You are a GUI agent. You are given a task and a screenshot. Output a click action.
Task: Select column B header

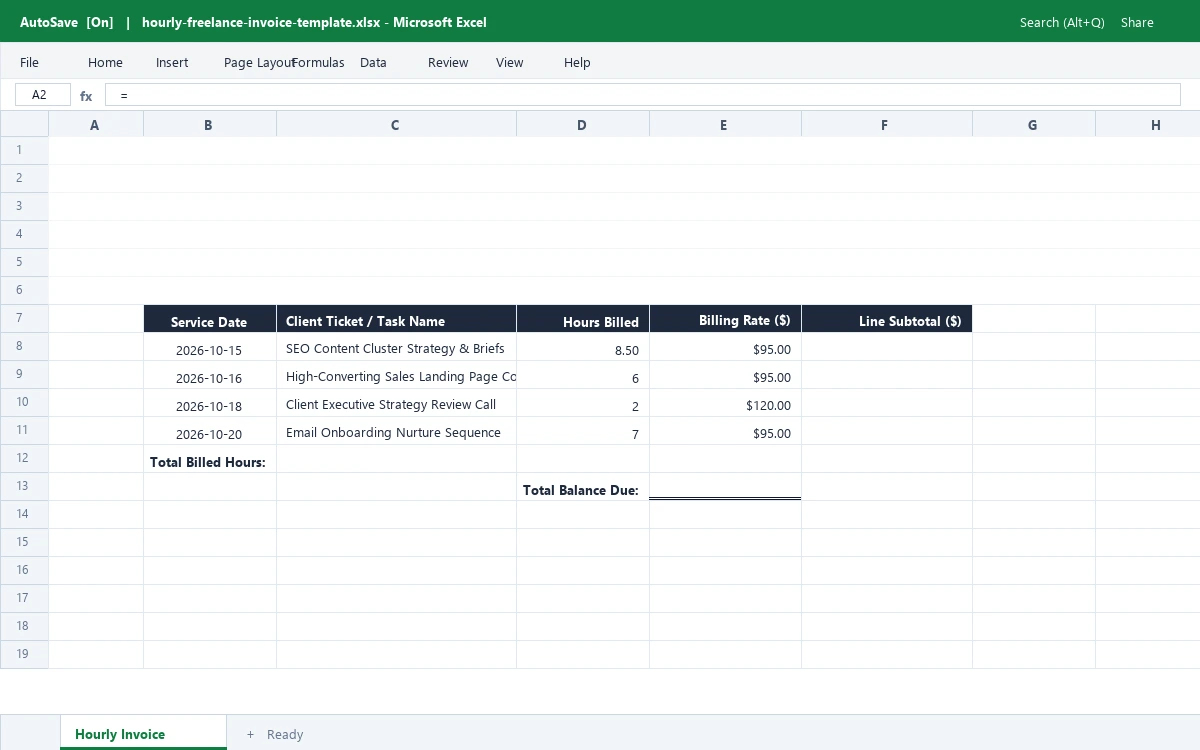[210, 124]
